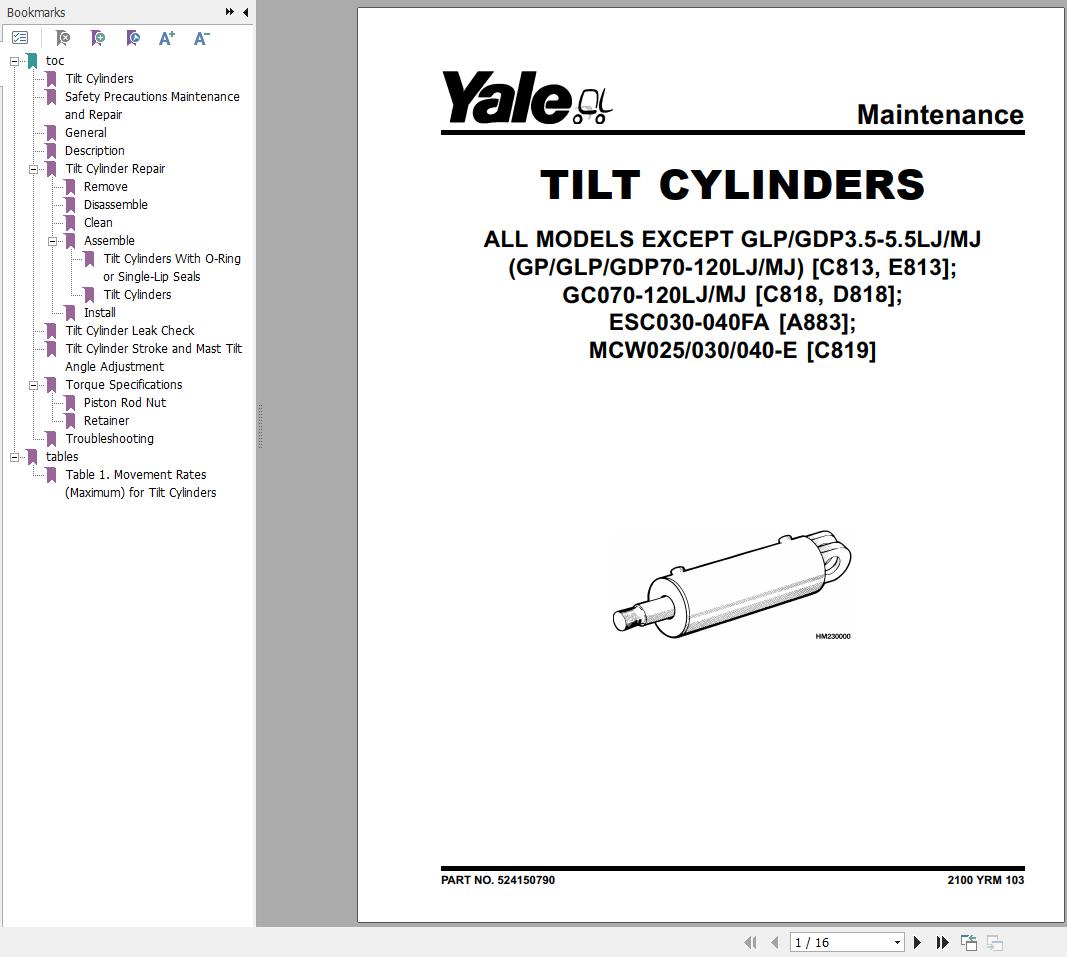The image size is (1067, 957).
Task: Decrease bookmark text size with A-
Action: point(201,38)
